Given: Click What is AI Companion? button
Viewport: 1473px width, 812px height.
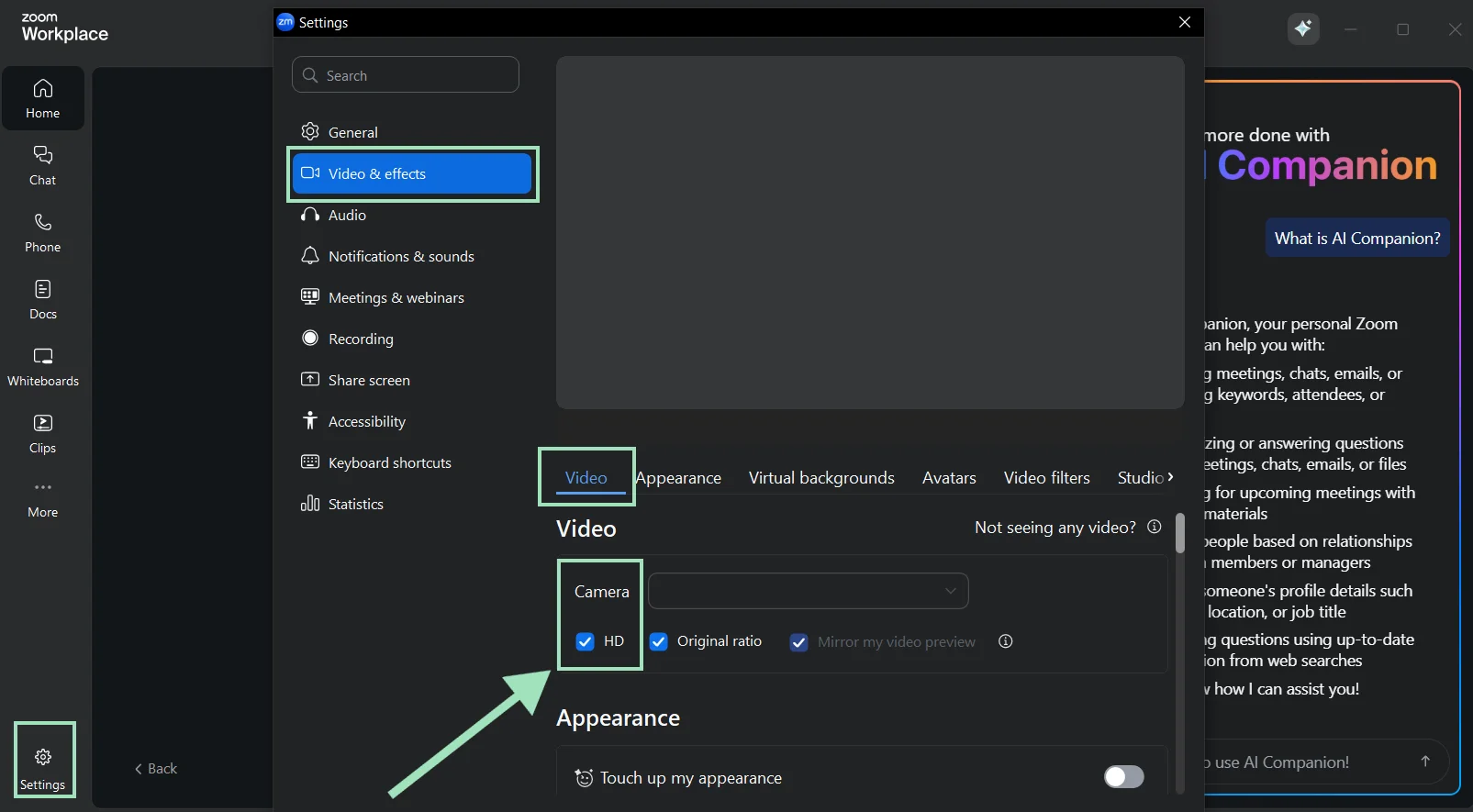Looking at the screenshot, I should (1357, 238).
